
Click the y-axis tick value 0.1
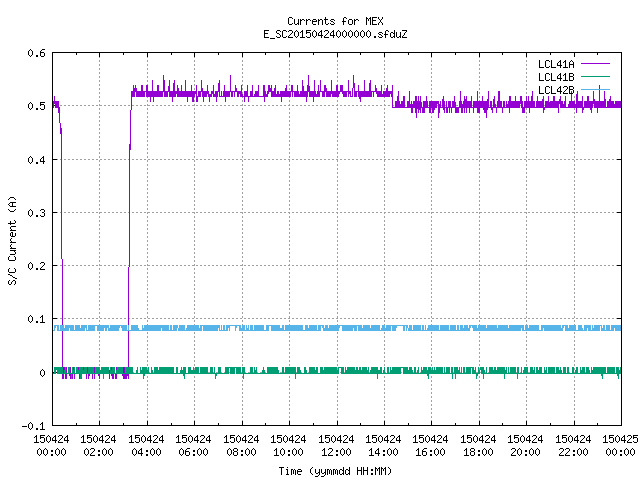[x=36, y=319]
